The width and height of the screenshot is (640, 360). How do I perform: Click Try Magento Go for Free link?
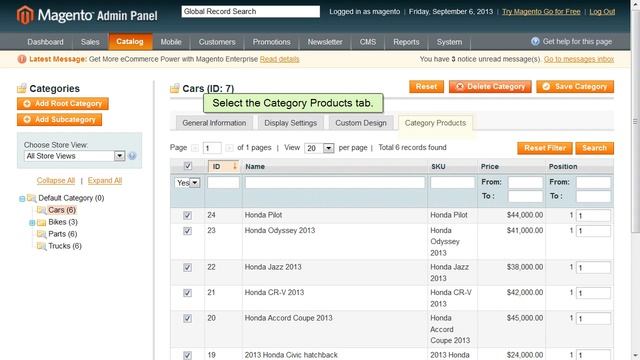point(541,11)
